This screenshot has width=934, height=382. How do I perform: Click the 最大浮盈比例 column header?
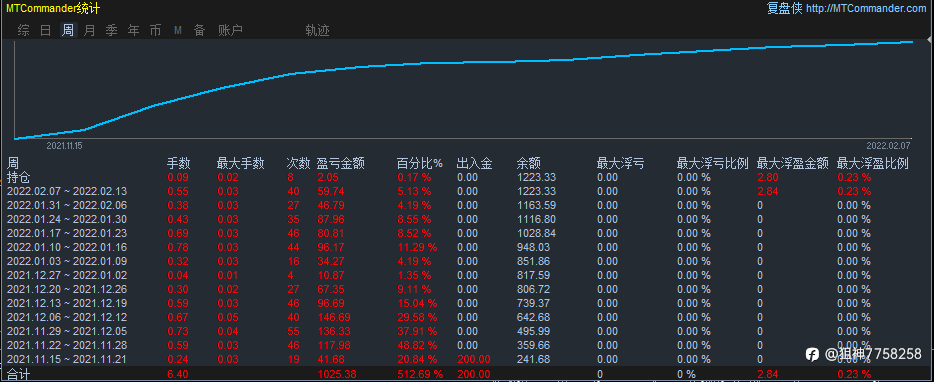[873, 163]
